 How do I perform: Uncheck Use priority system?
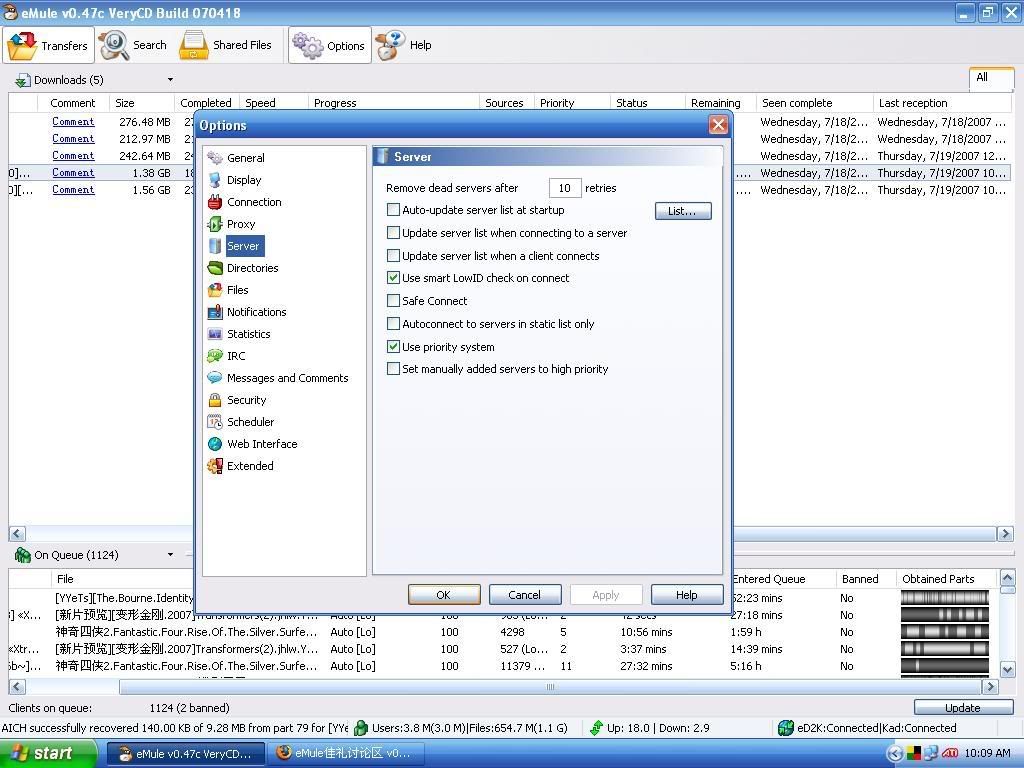pos(393,346)
